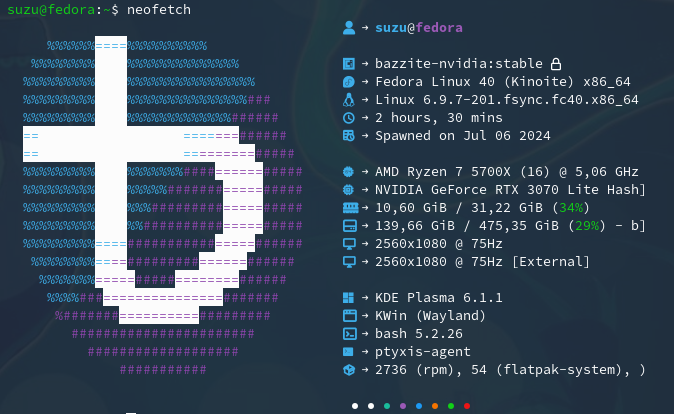Viewport: 674px width, 414px height.
Task: Click the typed neofetch command
Action: [159, 9]
